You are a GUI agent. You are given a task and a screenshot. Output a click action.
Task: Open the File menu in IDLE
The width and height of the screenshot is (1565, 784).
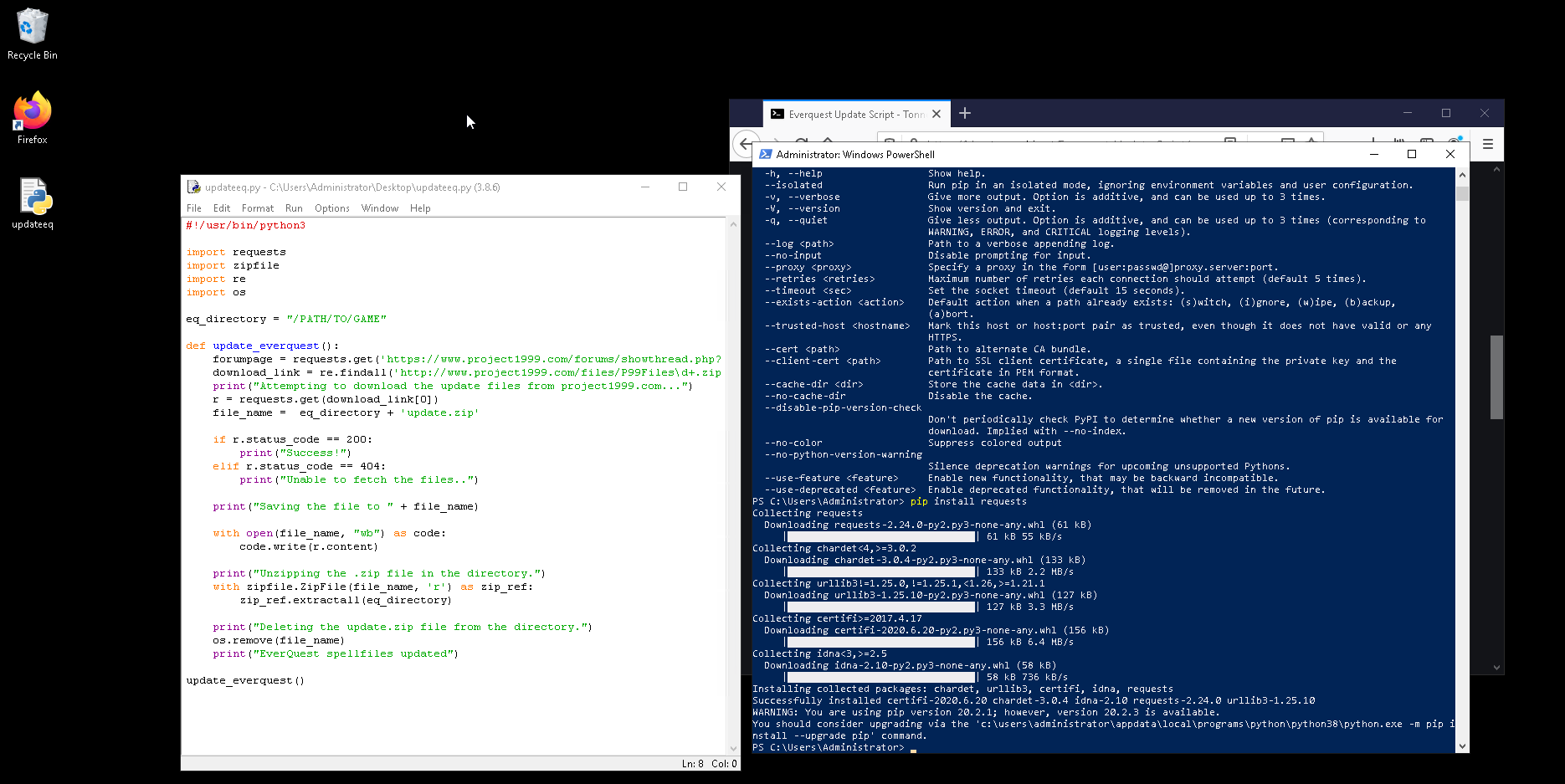194,208
